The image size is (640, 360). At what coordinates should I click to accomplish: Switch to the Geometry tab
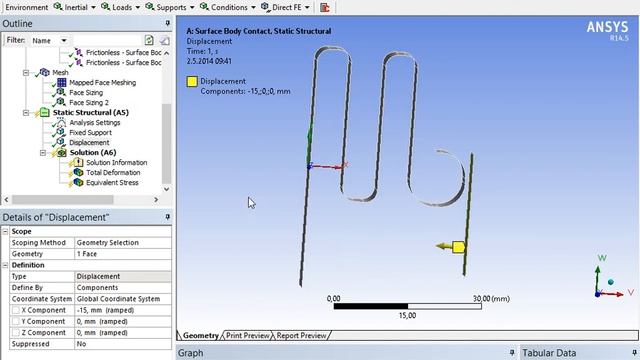(200, 336)
